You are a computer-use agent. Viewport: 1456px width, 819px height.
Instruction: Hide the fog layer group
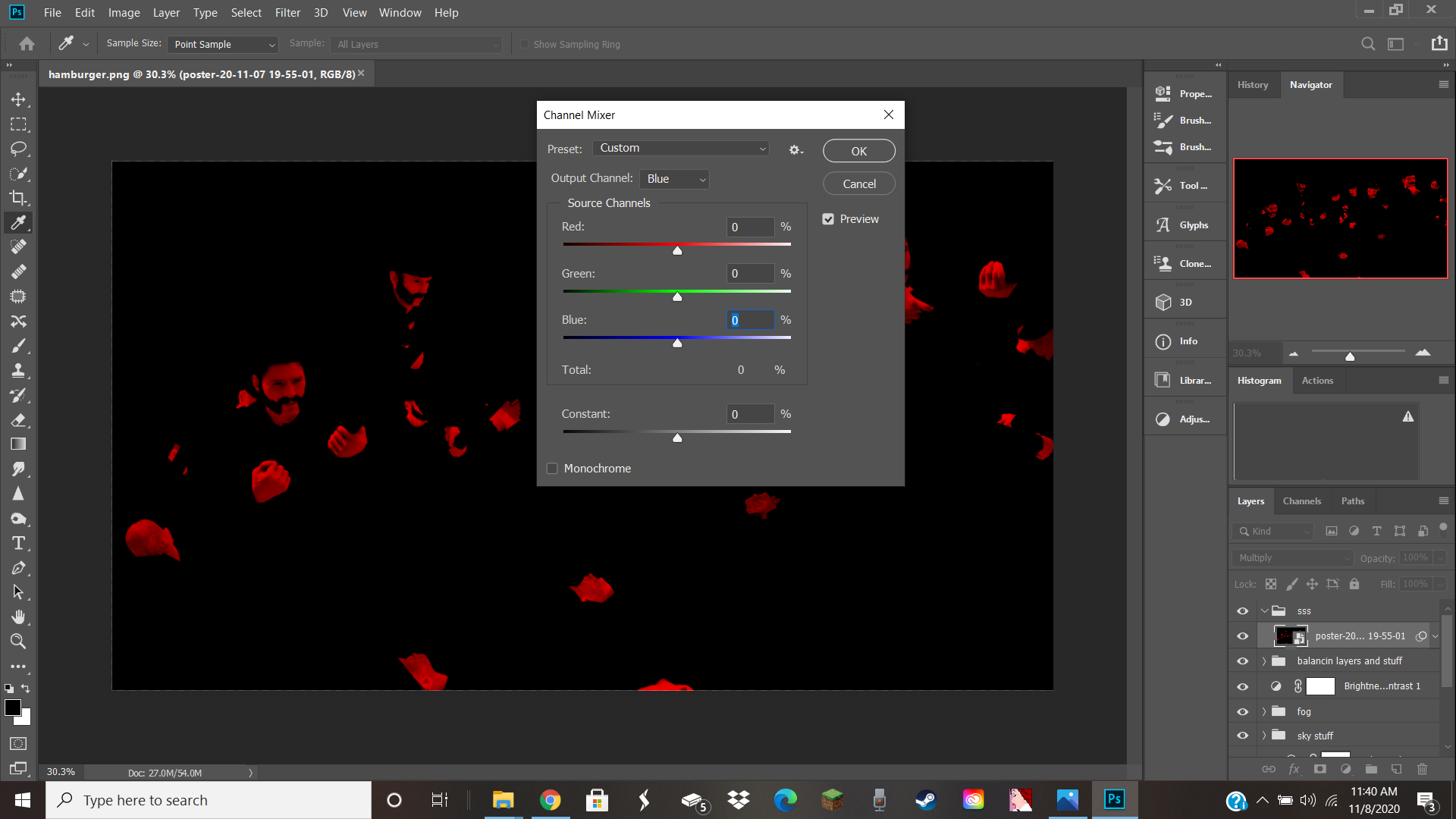pos(1242,711)
